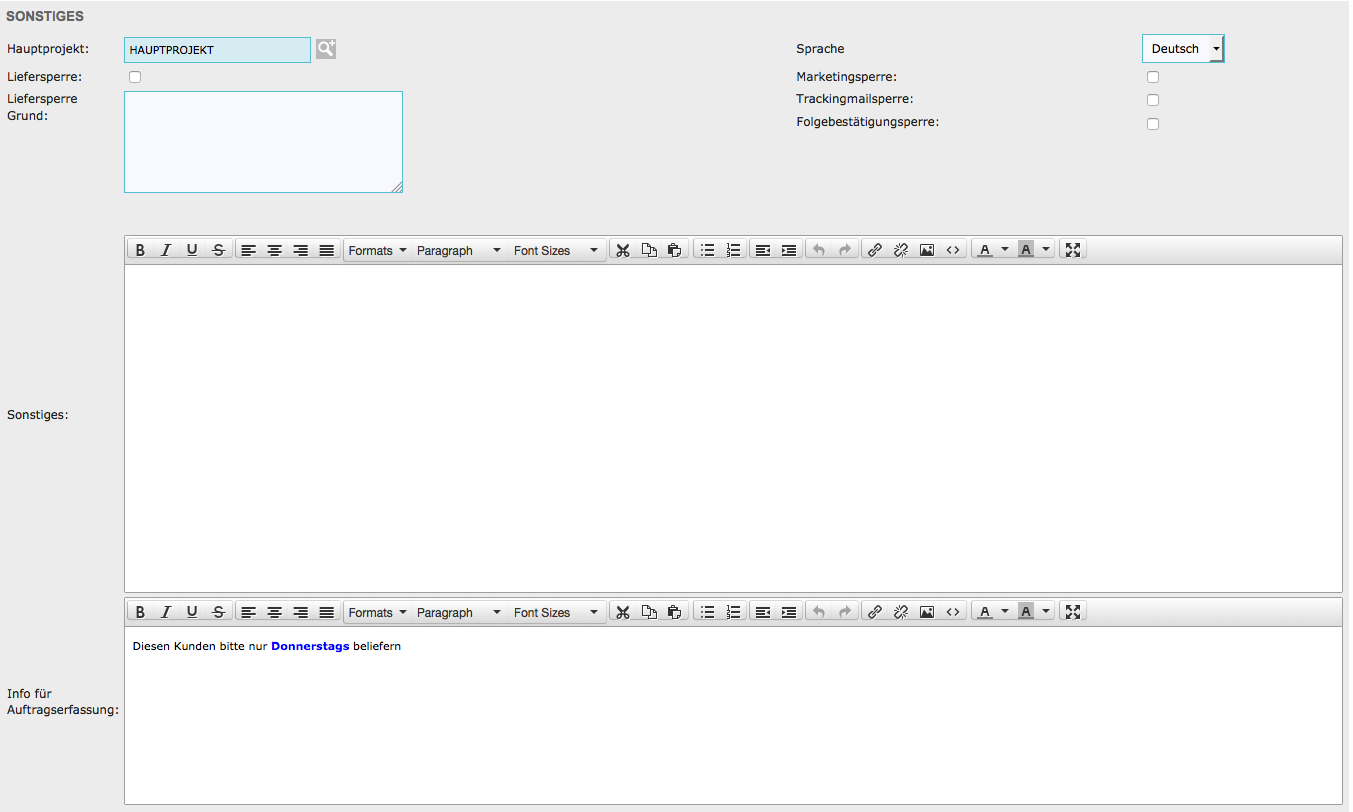This screenshot has height=812, width=1353.
Task: Enable the Liefersperre checkbox
Action: pos(135,77)
